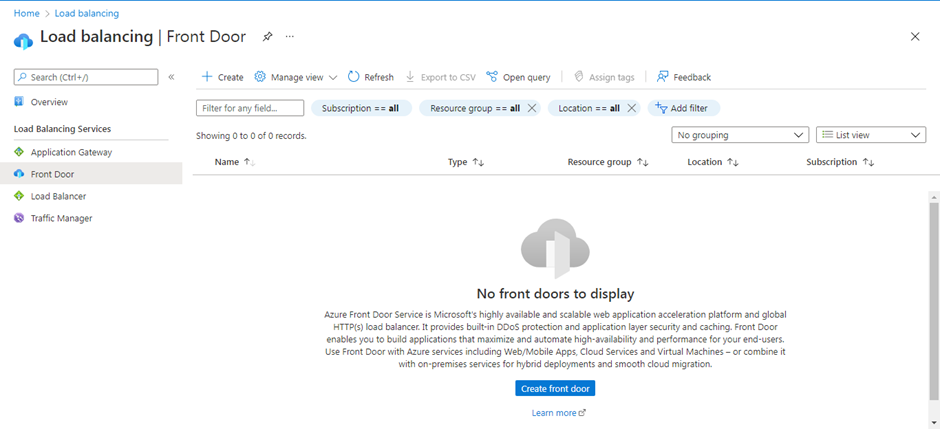Close the Load balancing blade

click(915, 37)
